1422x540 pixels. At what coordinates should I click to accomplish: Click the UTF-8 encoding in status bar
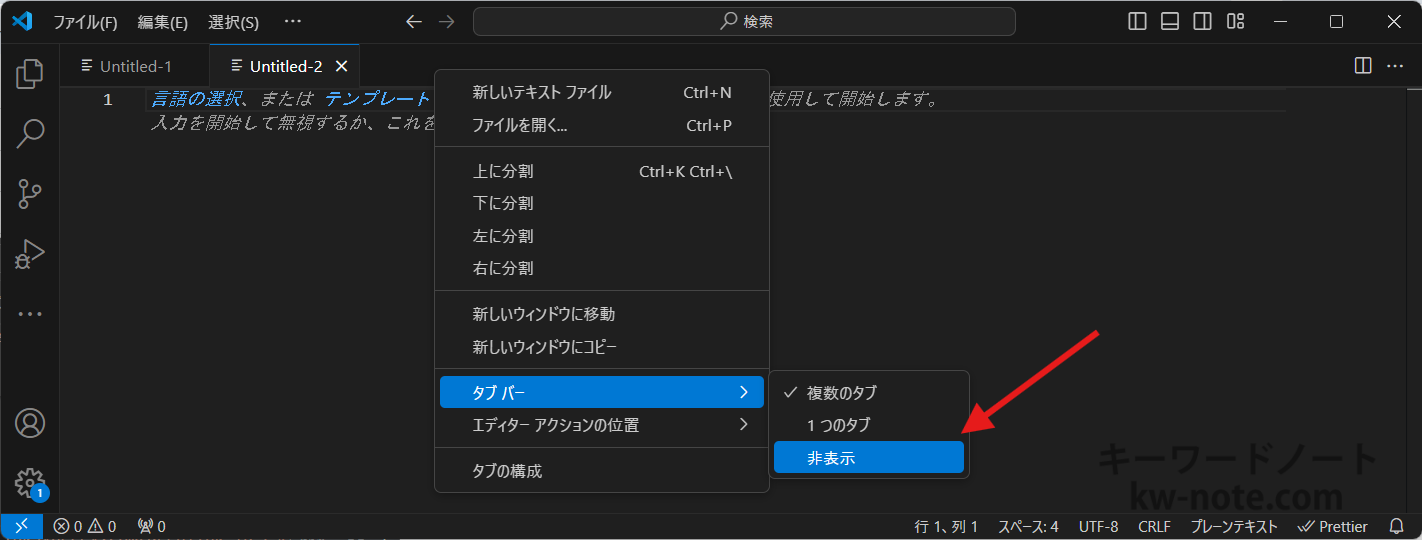click(x=1098, y=526)
